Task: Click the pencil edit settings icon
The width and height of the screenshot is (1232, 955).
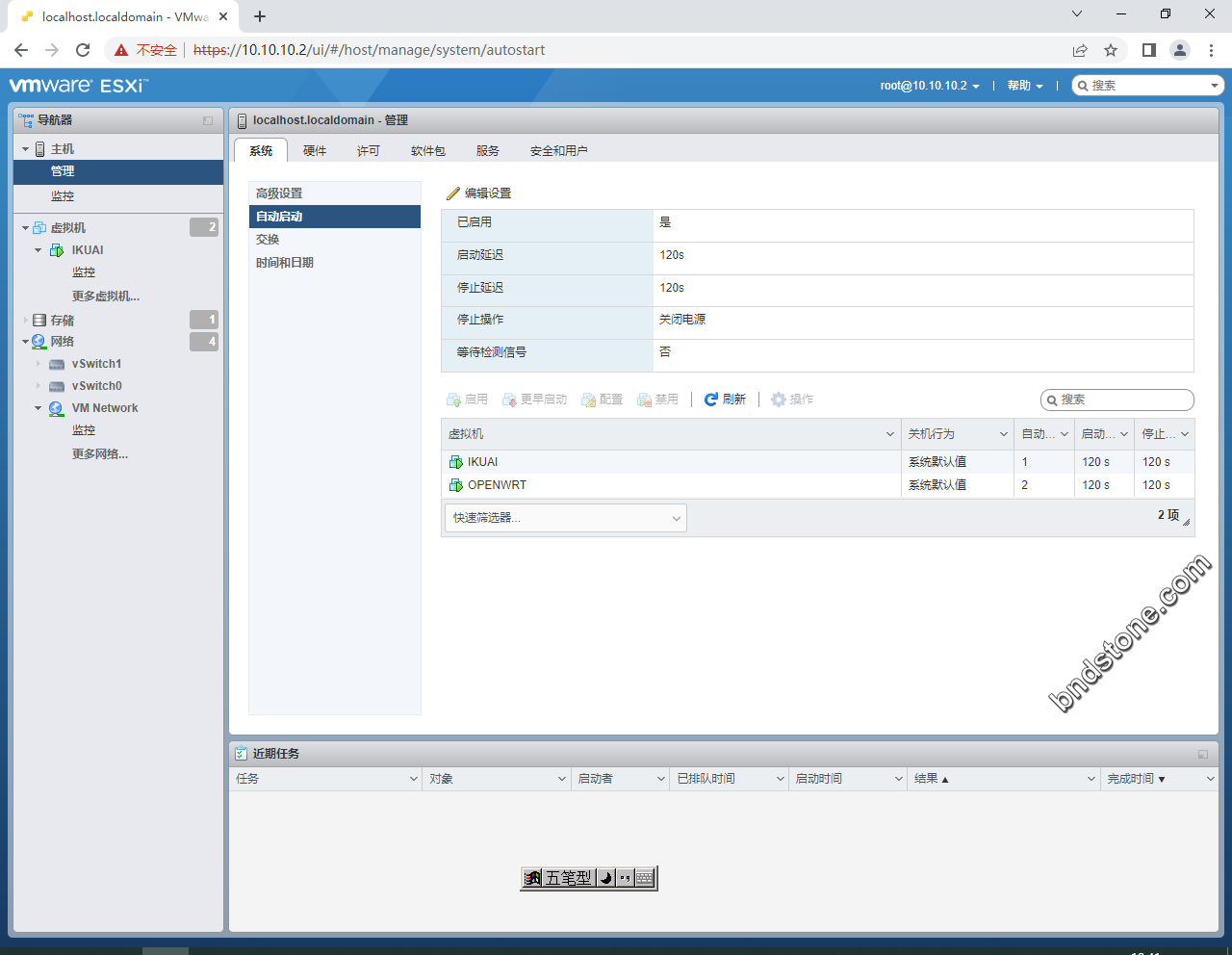Action: pyautogui.click(x=453, y=194)
